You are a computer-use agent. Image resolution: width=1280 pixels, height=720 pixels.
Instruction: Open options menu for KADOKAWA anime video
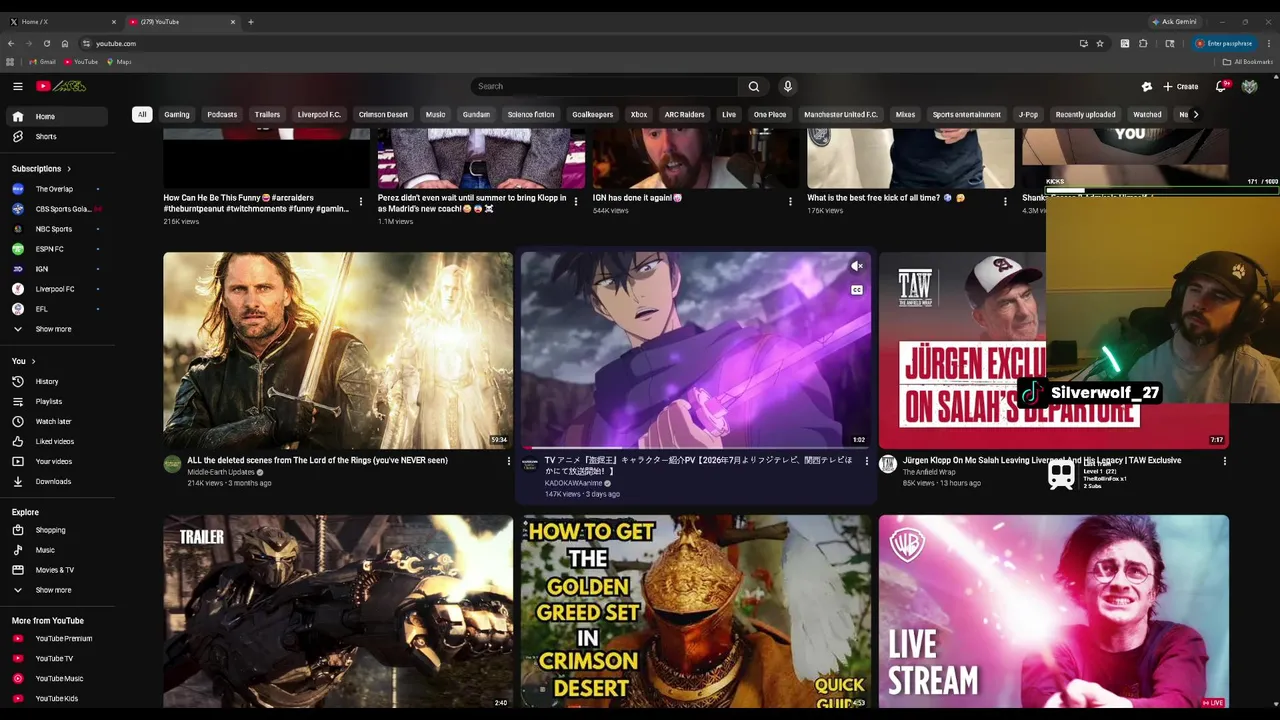click(x=866, y=461)
